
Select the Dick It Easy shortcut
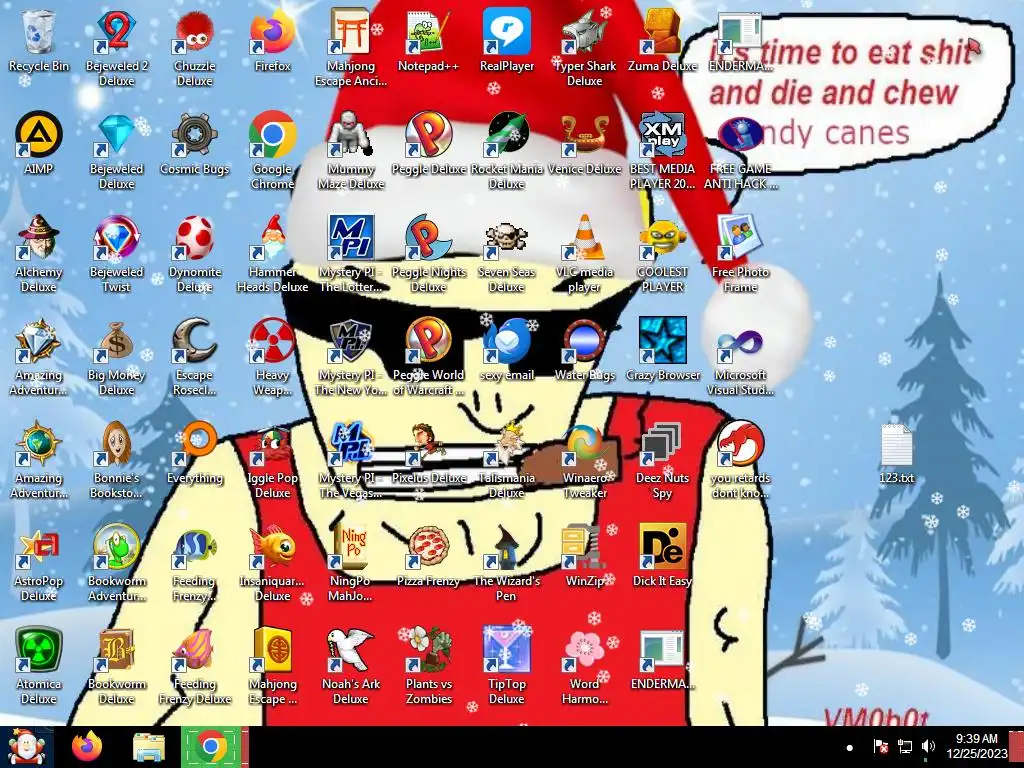click(662, 555)
